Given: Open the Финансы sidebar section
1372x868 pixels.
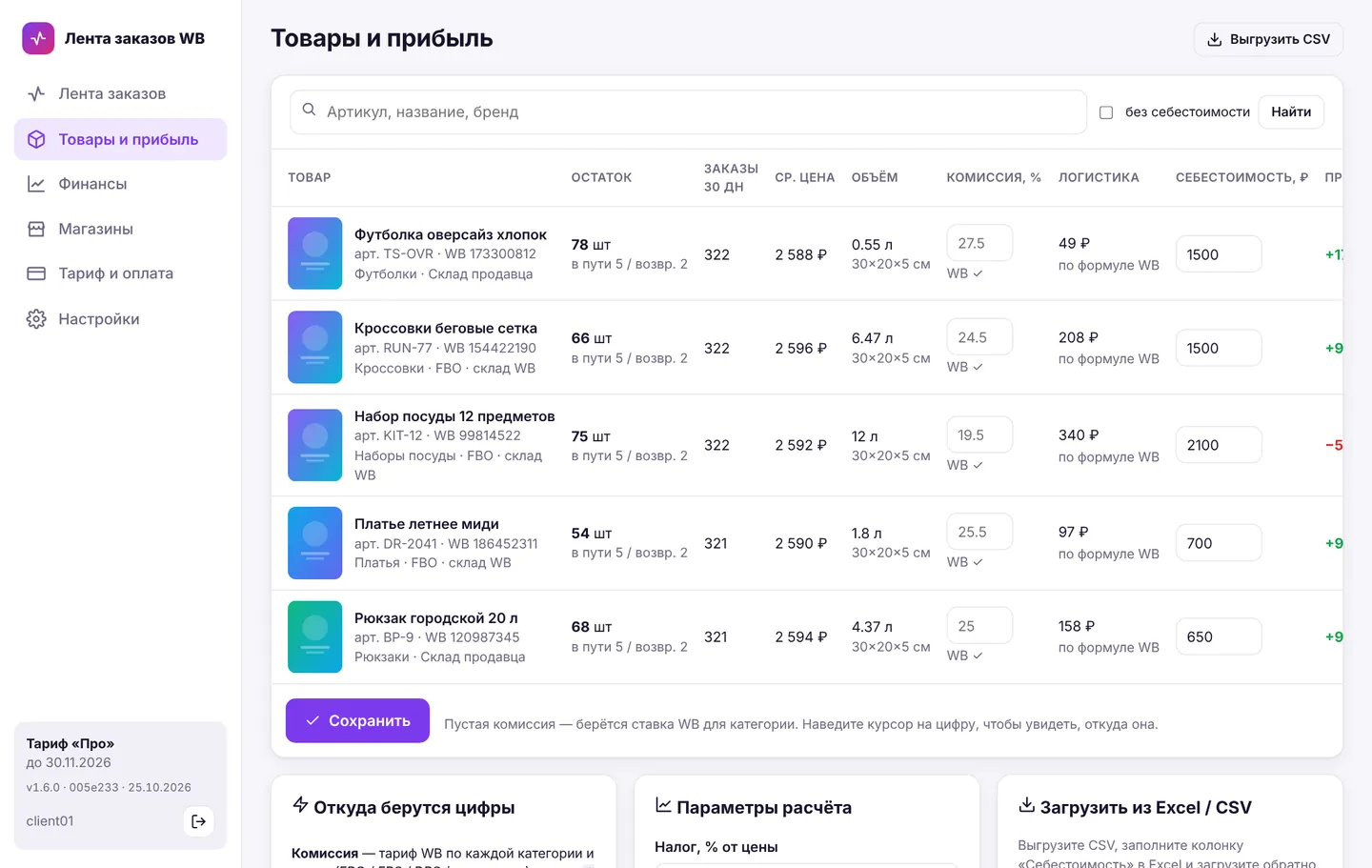Looking at the screenshot, I should point(120,184).
